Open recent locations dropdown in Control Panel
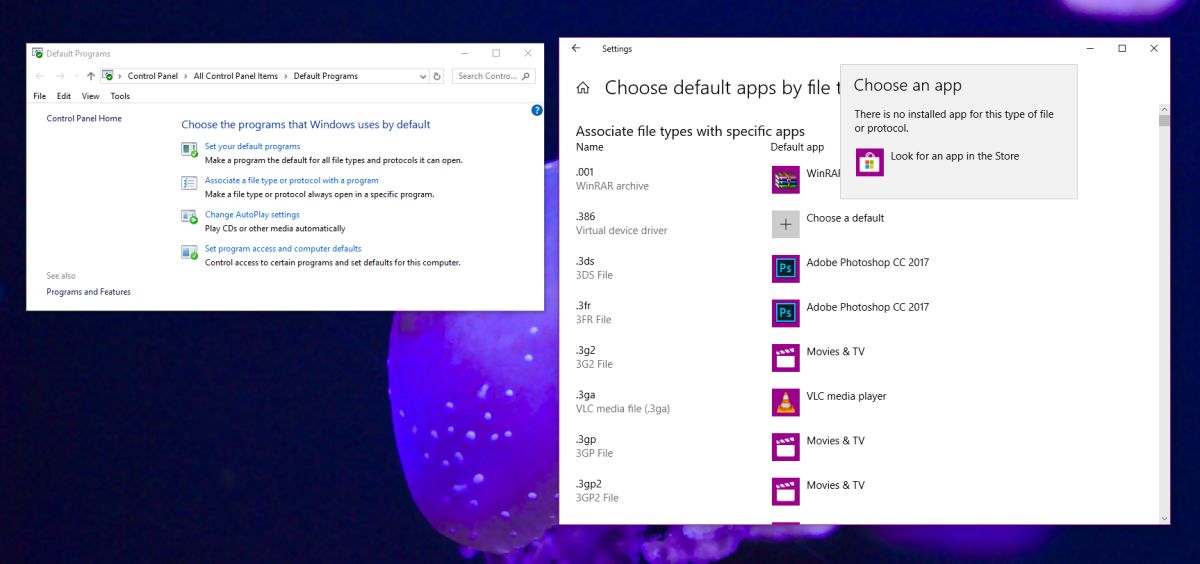Screen dimensions: 1200x564 tap(75, 76)
